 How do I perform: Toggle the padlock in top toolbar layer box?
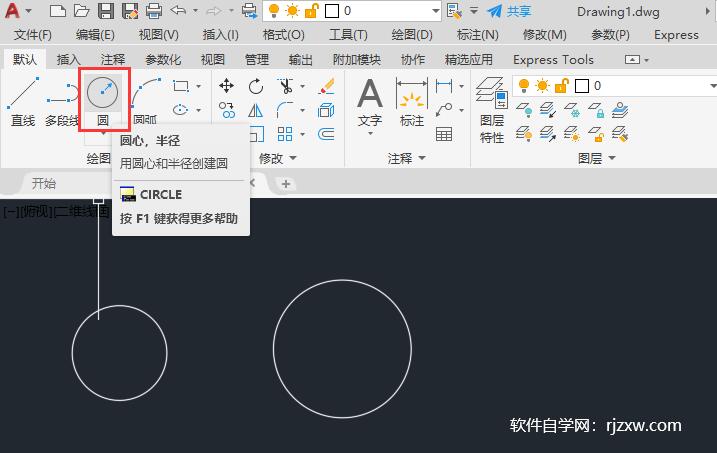311,11
